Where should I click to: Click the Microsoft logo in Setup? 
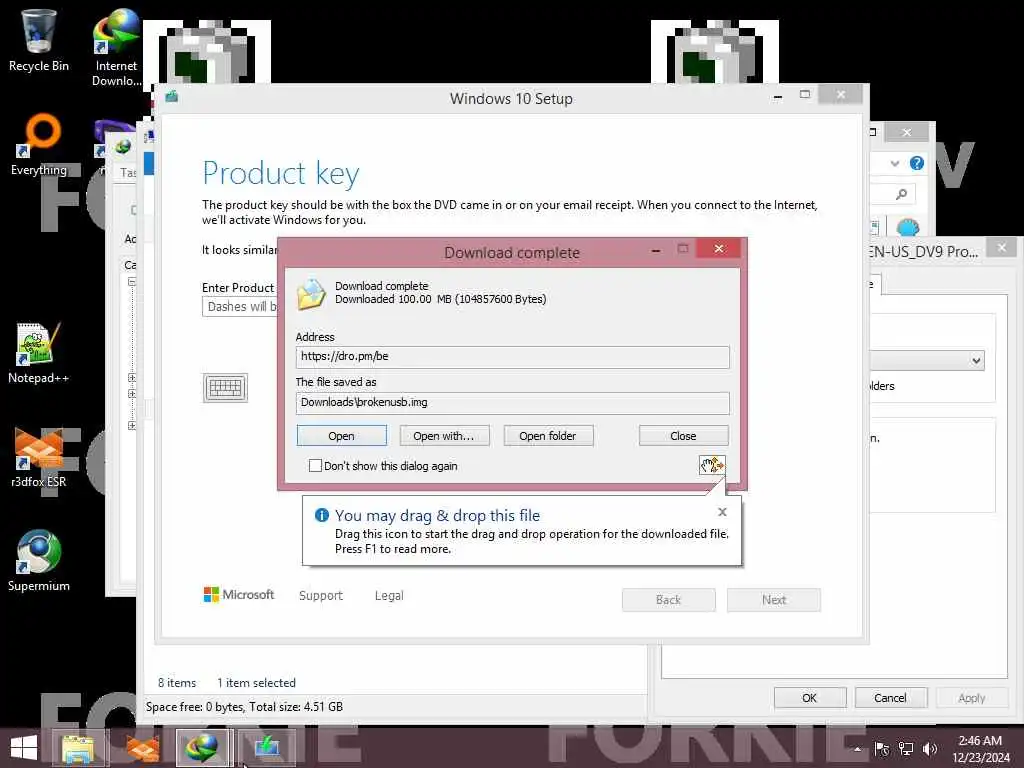(239, 594)
